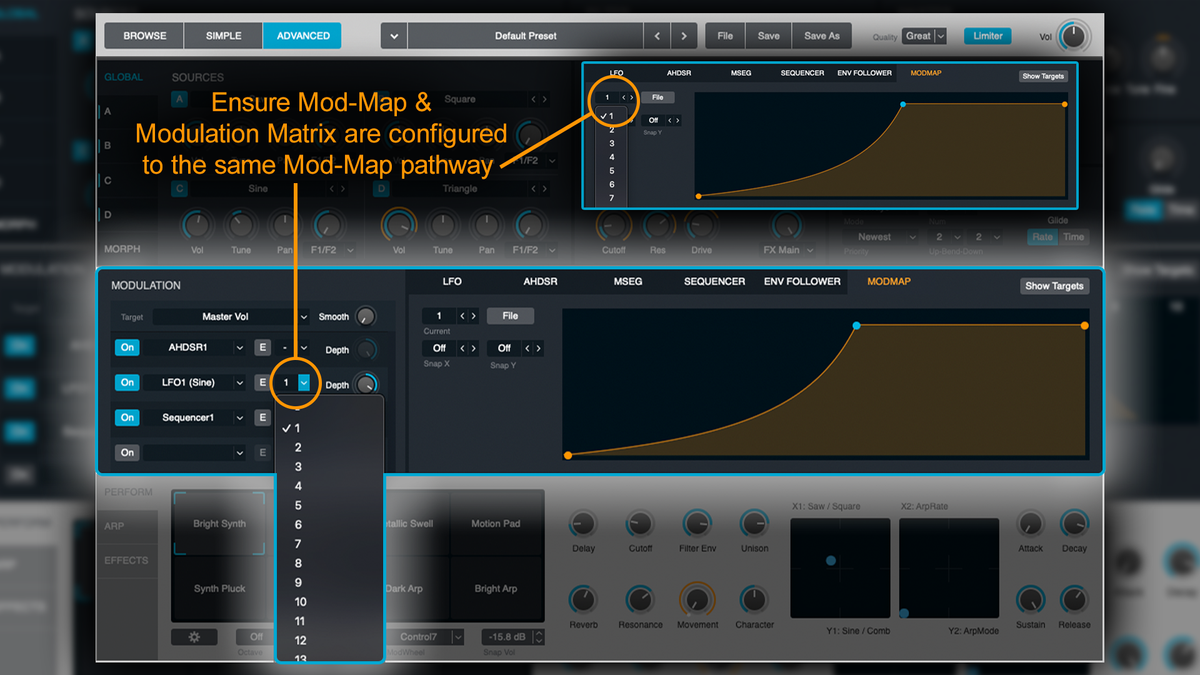The width and height of the screenshot is (1200, 675).
Task: Open the SEQUENCER tab in the modulation panel
Action: point(713,281)
